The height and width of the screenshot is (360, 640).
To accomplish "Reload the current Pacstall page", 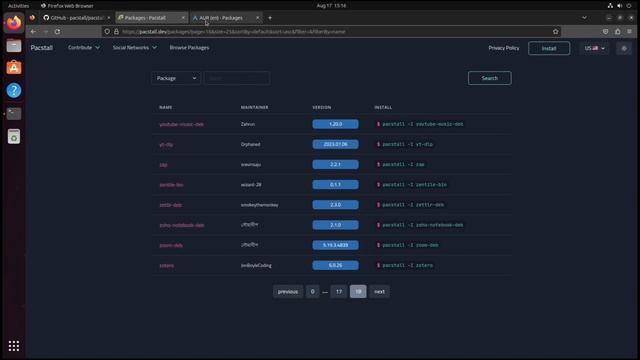I will point(58,31).
